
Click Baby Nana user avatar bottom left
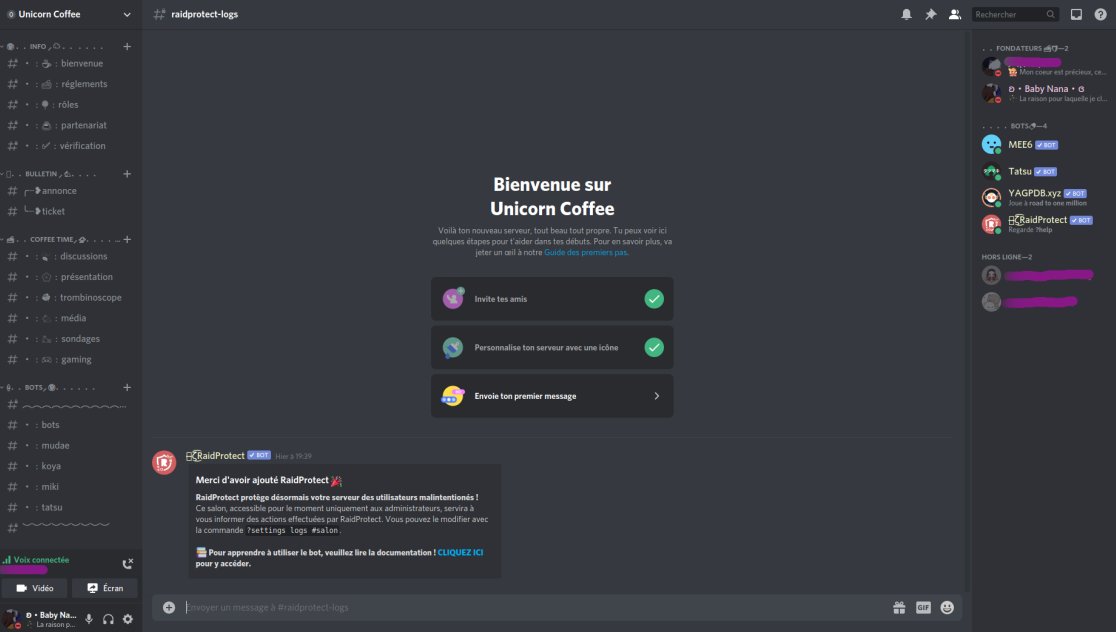tap(11, 618)
